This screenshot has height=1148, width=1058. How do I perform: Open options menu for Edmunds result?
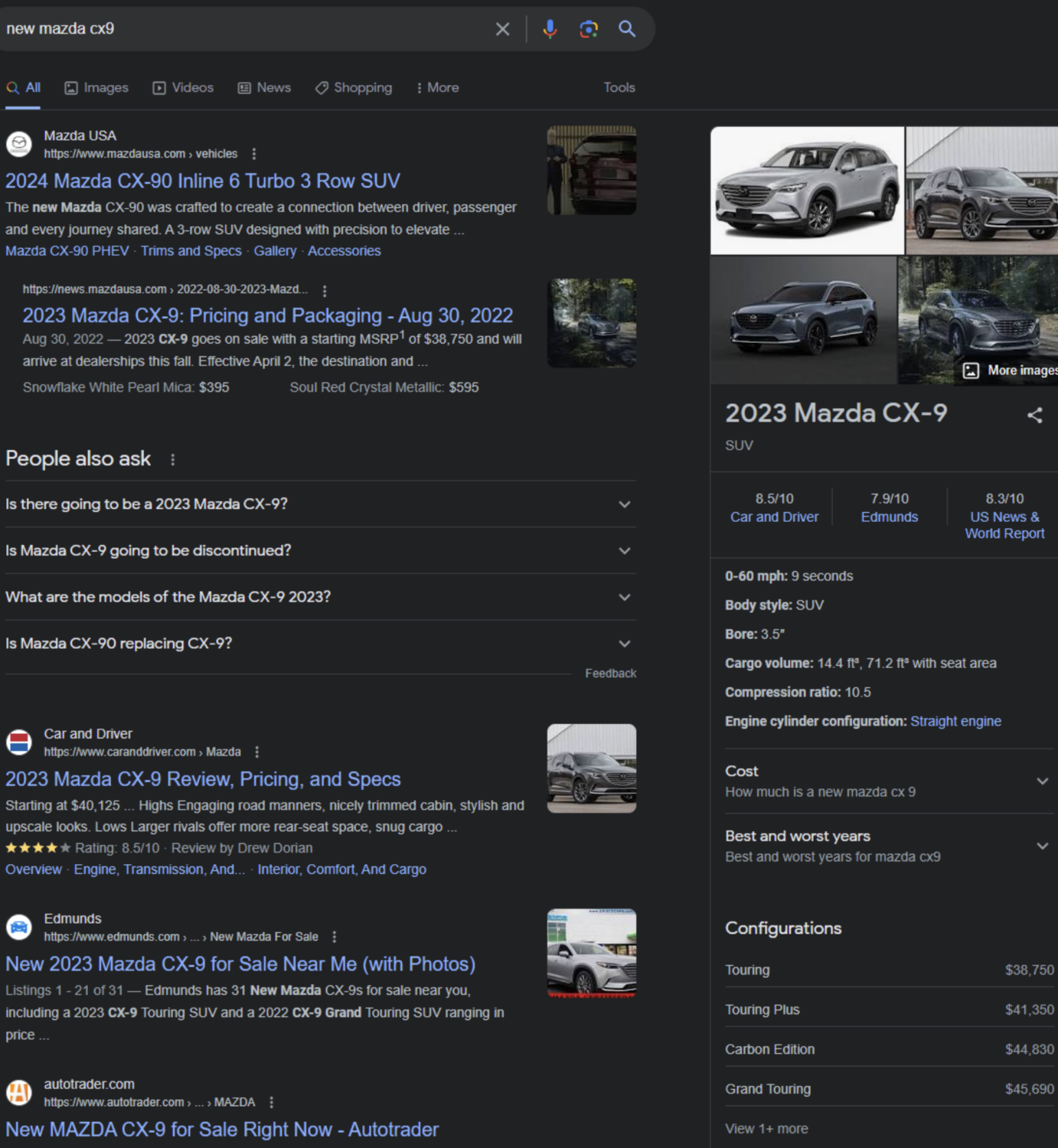334,937
